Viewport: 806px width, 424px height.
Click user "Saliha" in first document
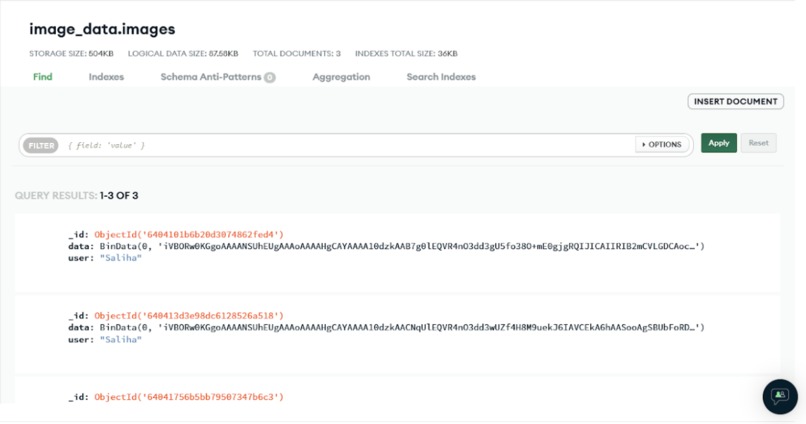coord(121,258)
